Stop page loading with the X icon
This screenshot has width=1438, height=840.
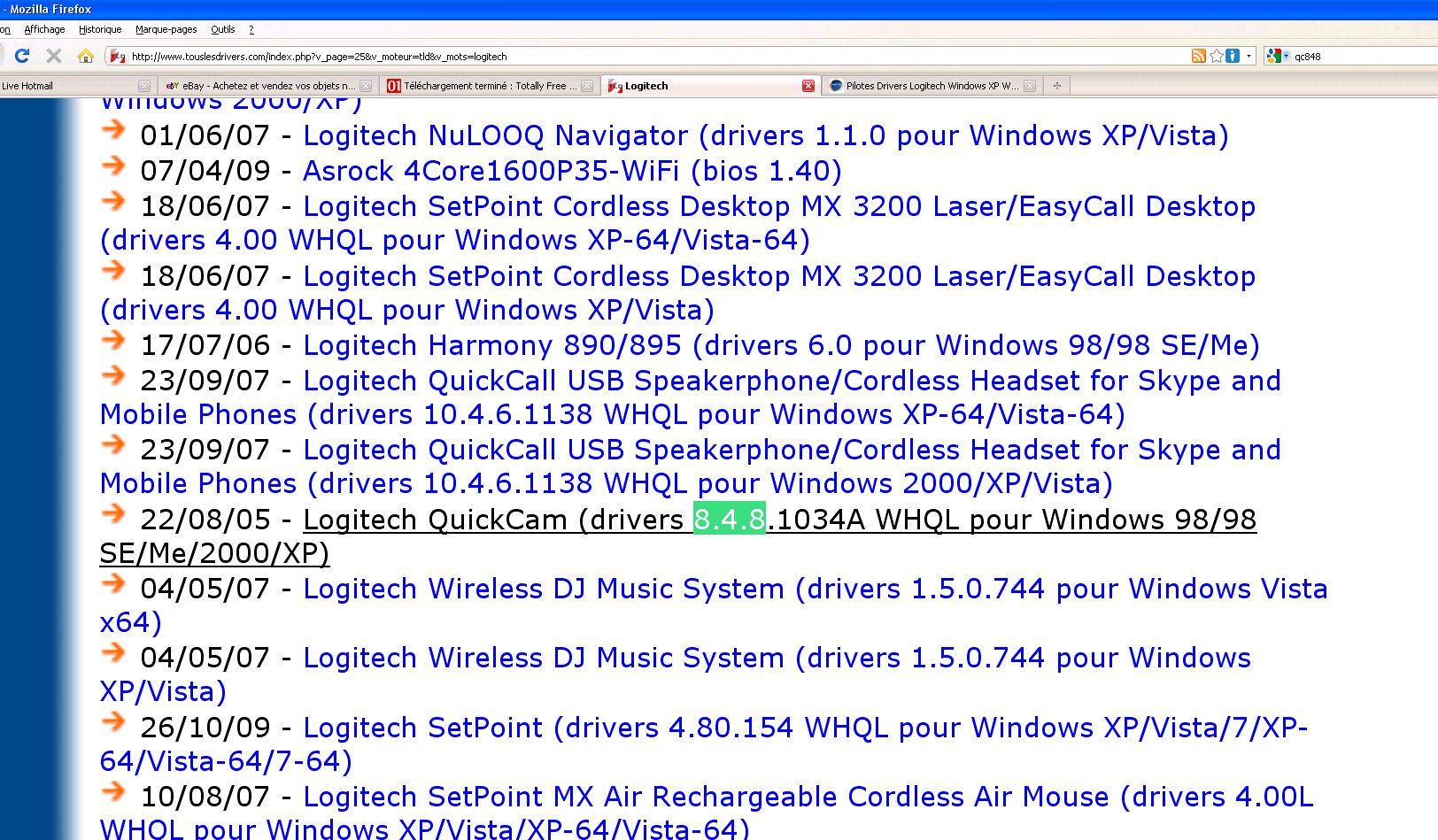[x=53, y=55]
